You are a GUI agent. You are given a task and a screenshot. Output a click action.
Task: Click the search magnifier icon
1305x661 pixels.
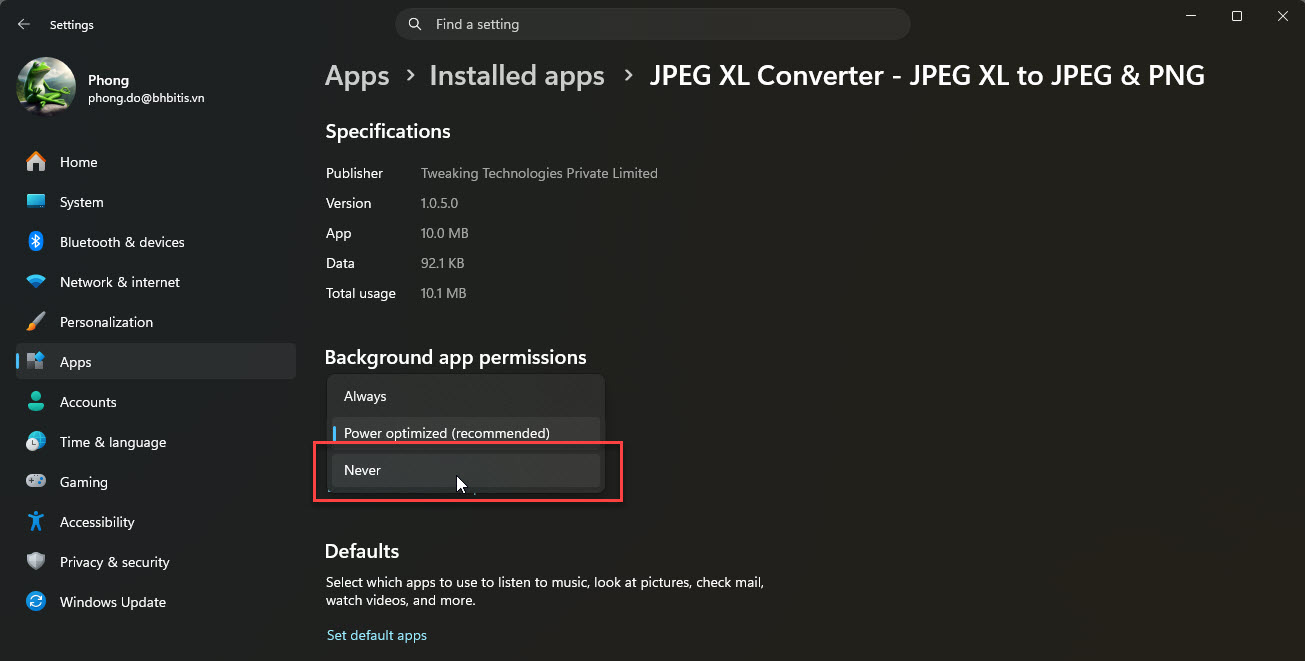click(414, 24)
